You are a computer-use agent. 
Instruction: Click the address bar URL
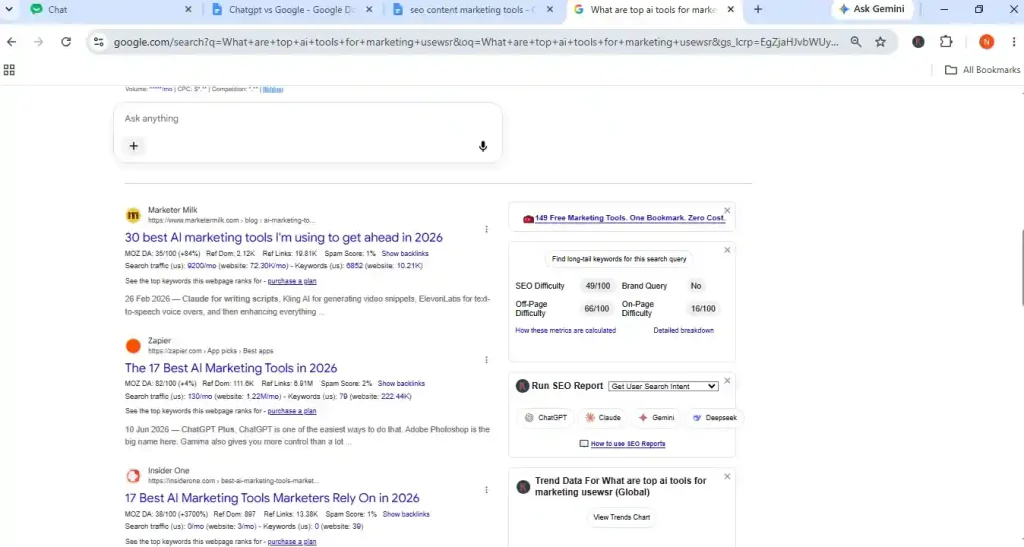pyautogui.click(x=475, y=42)
